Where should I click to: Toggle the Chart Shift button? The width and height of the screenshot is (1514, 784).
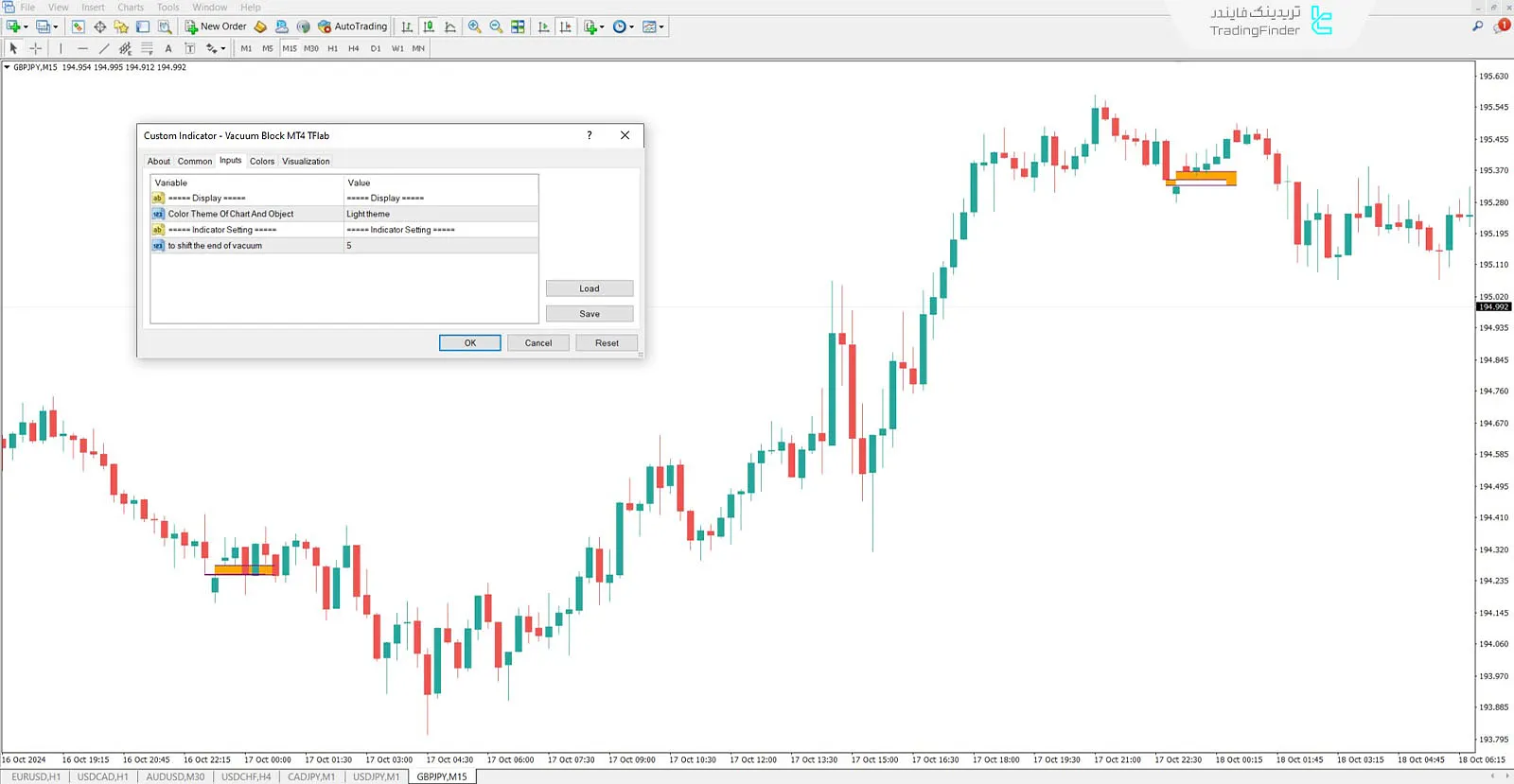(x=566, y=26)
